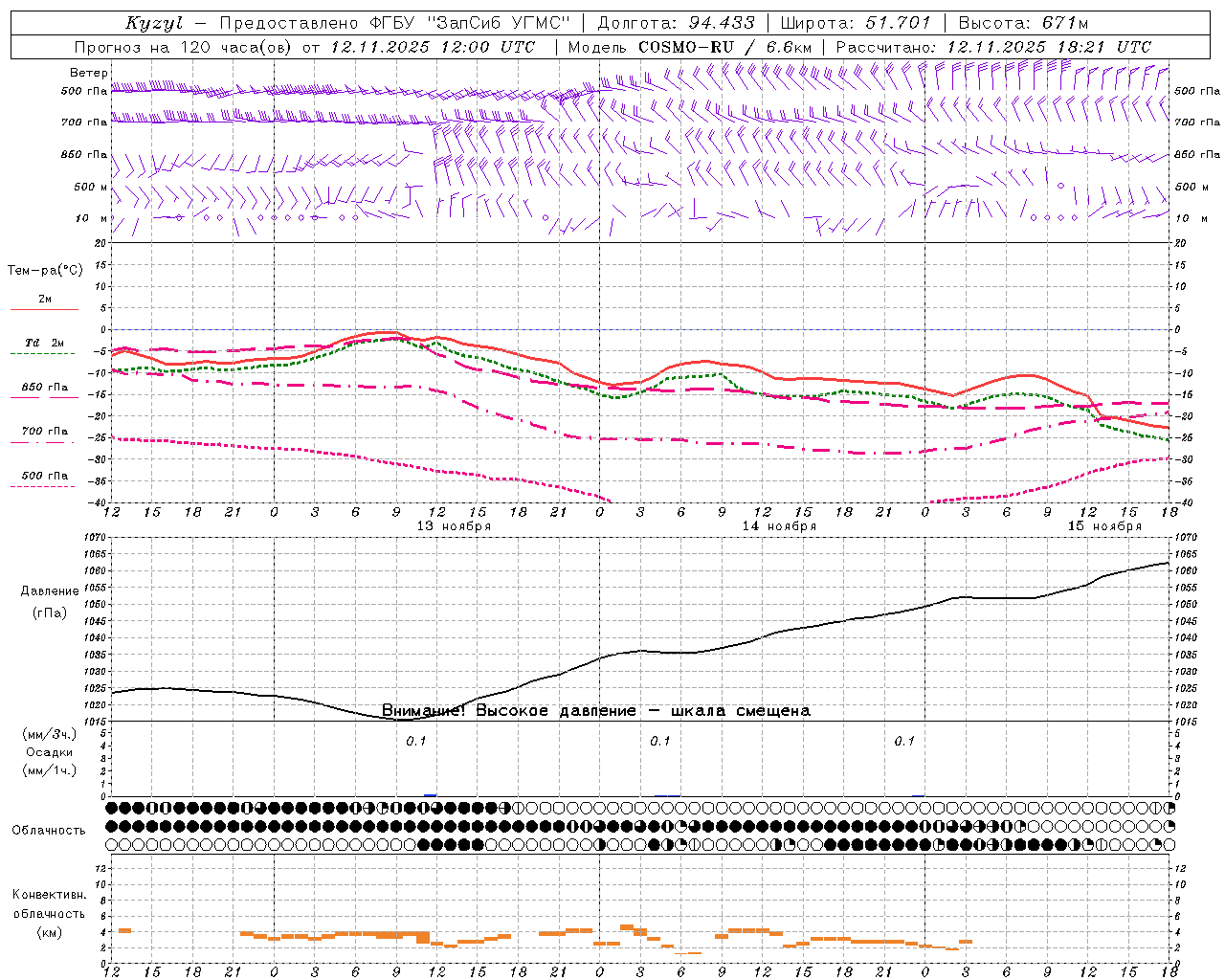The width and height of the screenshot is (1225, 980).
Task: Click the "Модель COSMO-RU / 6.6км" text
Action: click(x=690, y=47)
